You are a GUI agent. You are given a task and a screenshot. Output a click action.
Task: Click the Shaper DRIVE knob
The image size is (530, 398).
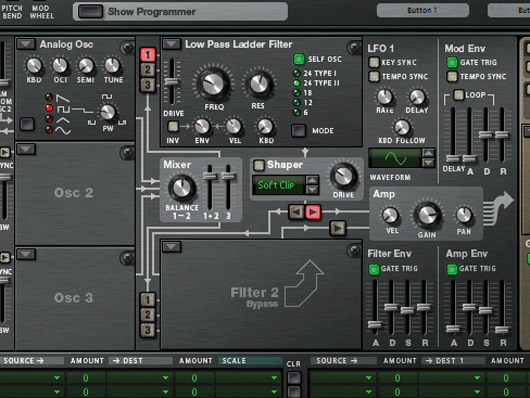coord(344,177)
